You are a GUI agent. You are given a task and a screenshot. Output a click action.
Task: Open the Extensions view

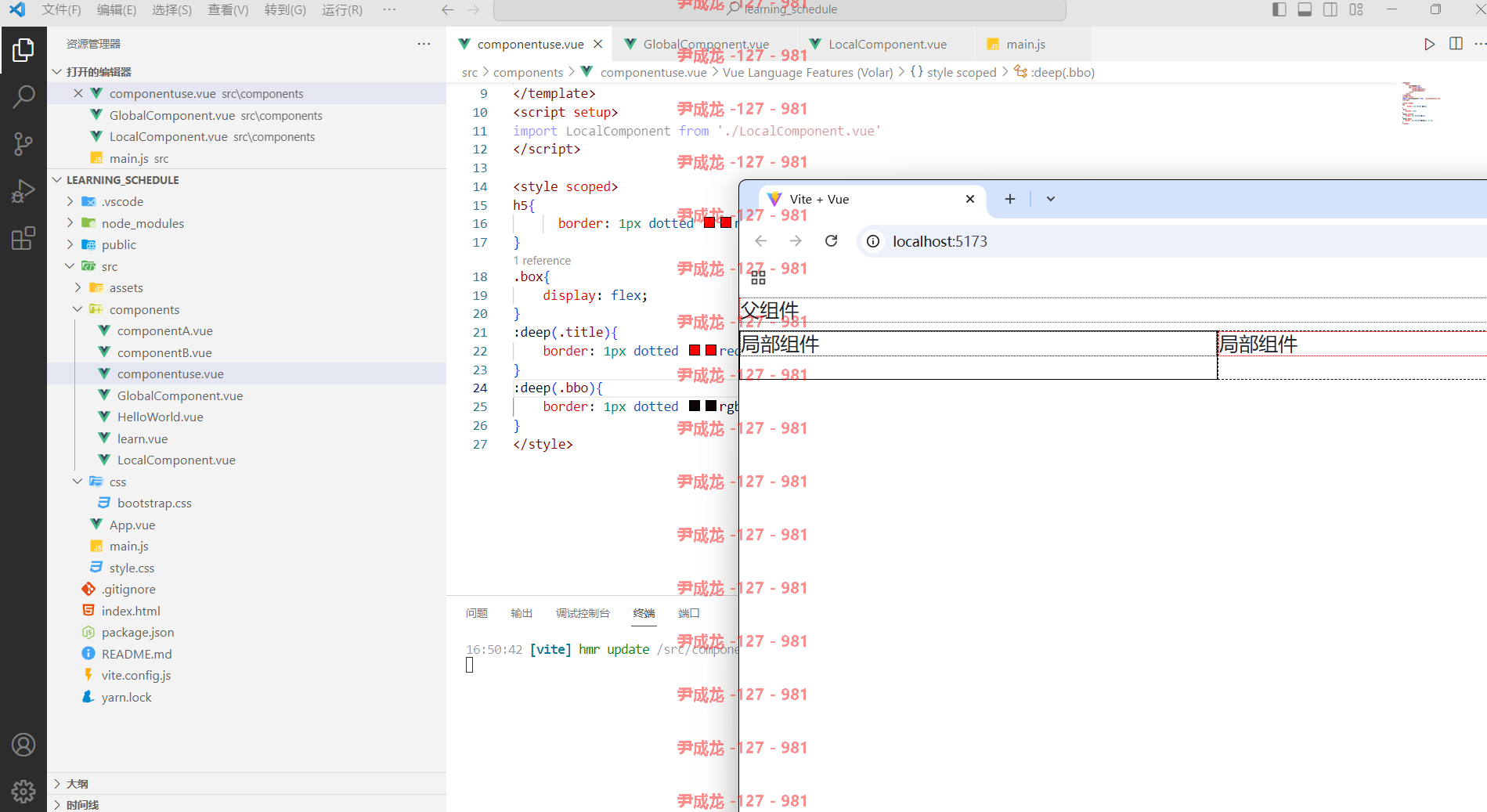pos(23,237)
